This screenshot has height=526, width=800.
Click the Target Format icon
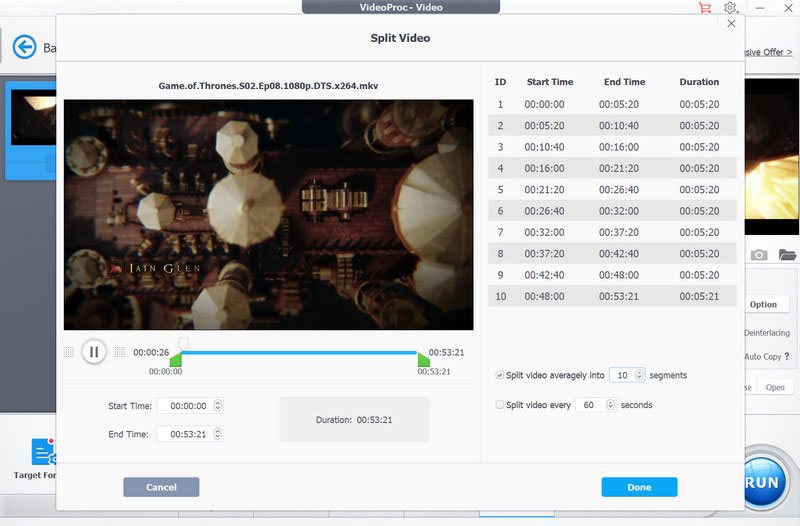[x=43, y=452]
